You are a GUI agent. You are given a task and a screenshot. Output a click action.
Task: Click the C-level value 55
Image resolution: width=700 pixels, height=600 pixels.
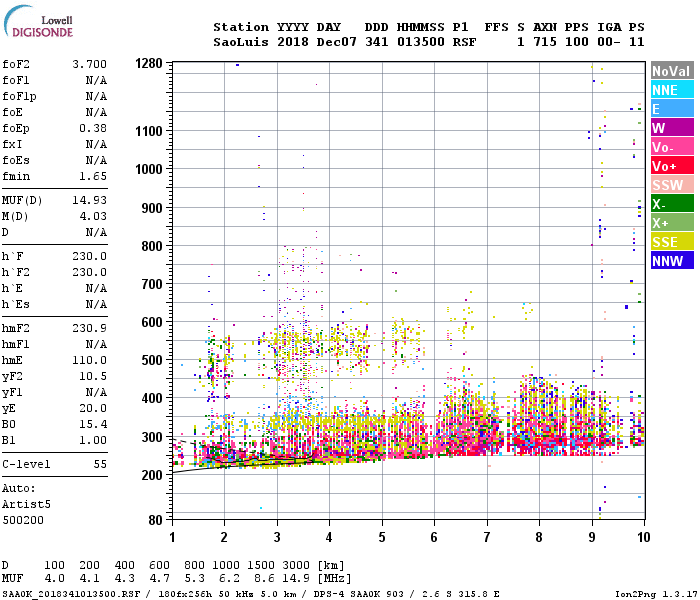pyautogui.click(x=100, y=464)
